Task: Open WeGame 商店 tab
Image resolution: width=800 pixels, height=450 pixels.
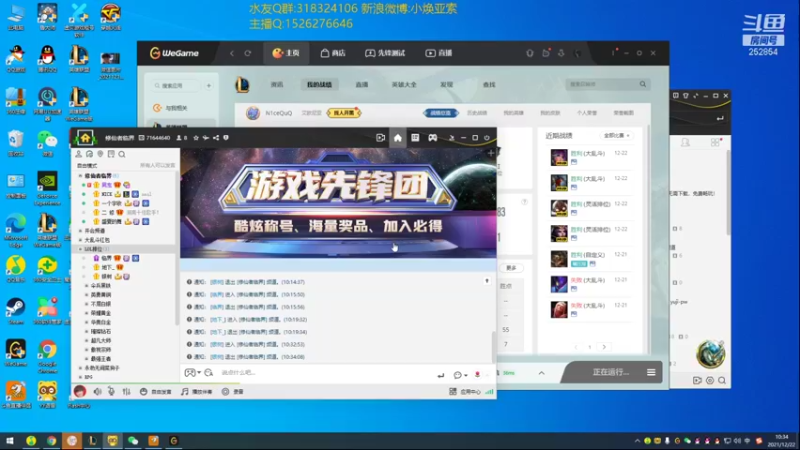Action: tap(333, 53)
